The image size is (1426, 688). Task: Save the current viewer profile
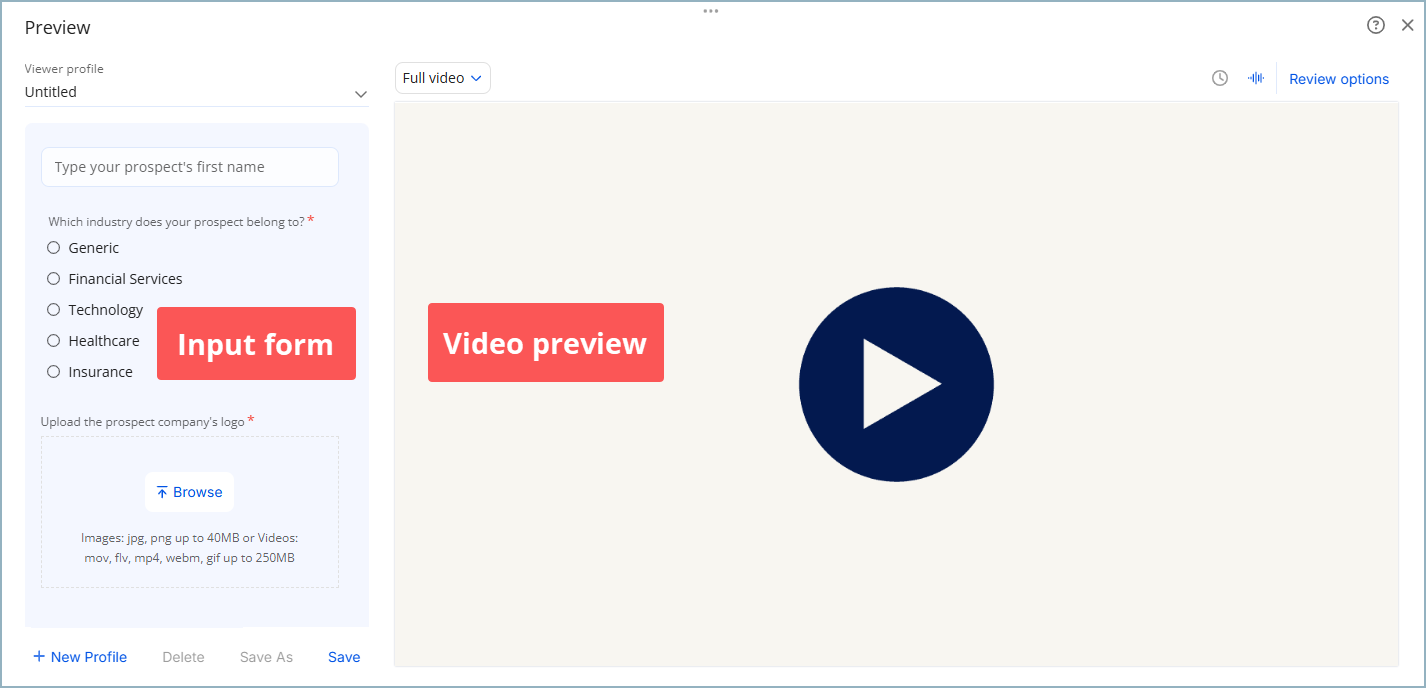coord(343,656)
